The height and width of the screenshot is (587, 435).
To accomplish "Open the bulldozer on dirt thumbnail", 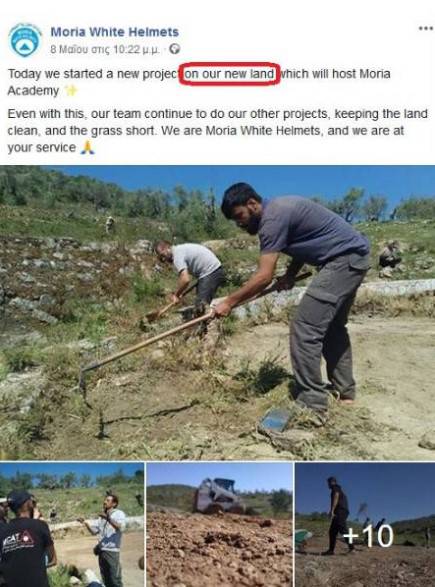I will click(219, 525).
